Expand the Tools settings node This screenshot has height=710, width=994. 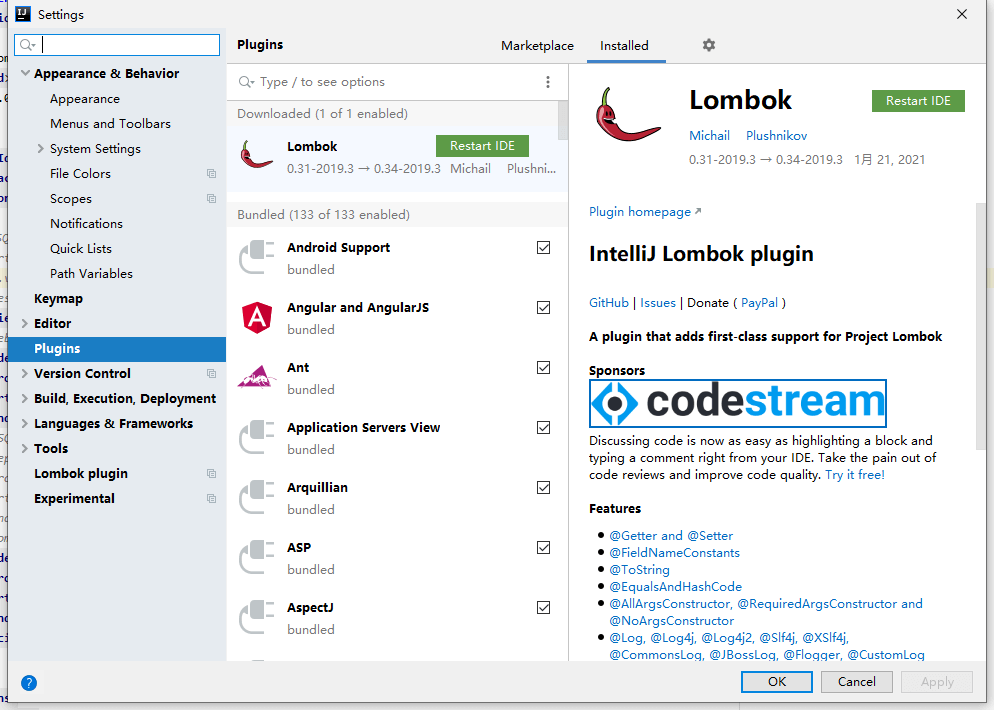25,448
